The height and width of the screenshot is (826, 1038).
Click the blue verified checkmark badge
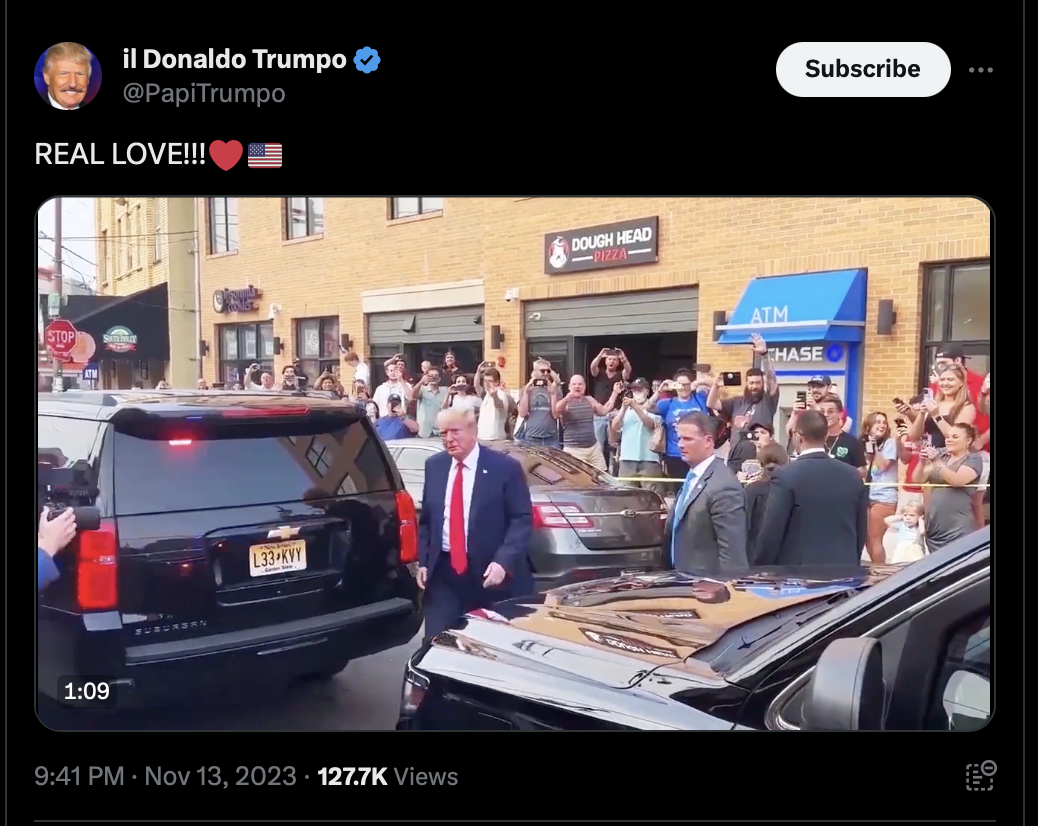367,60
